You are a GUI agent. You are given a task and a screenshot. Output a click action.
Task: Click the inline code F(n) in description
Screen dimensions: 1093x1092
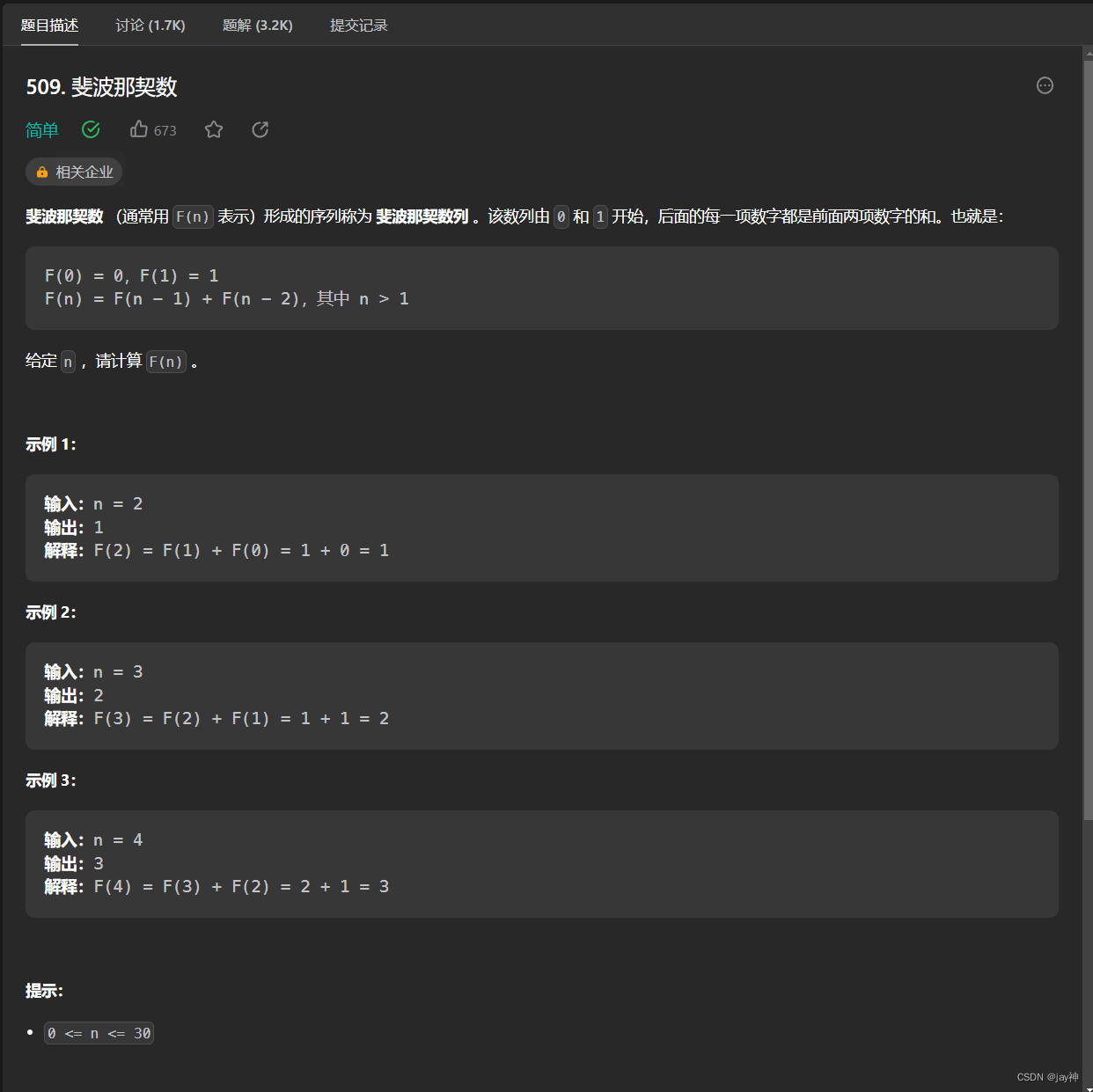pyautogui.click(x=193, y=216)
